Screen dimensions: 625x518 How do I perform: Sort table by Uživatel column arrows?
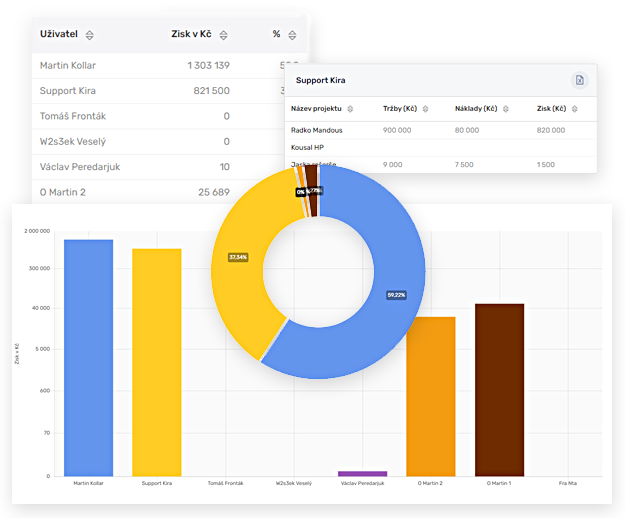[x=89, y=35]
